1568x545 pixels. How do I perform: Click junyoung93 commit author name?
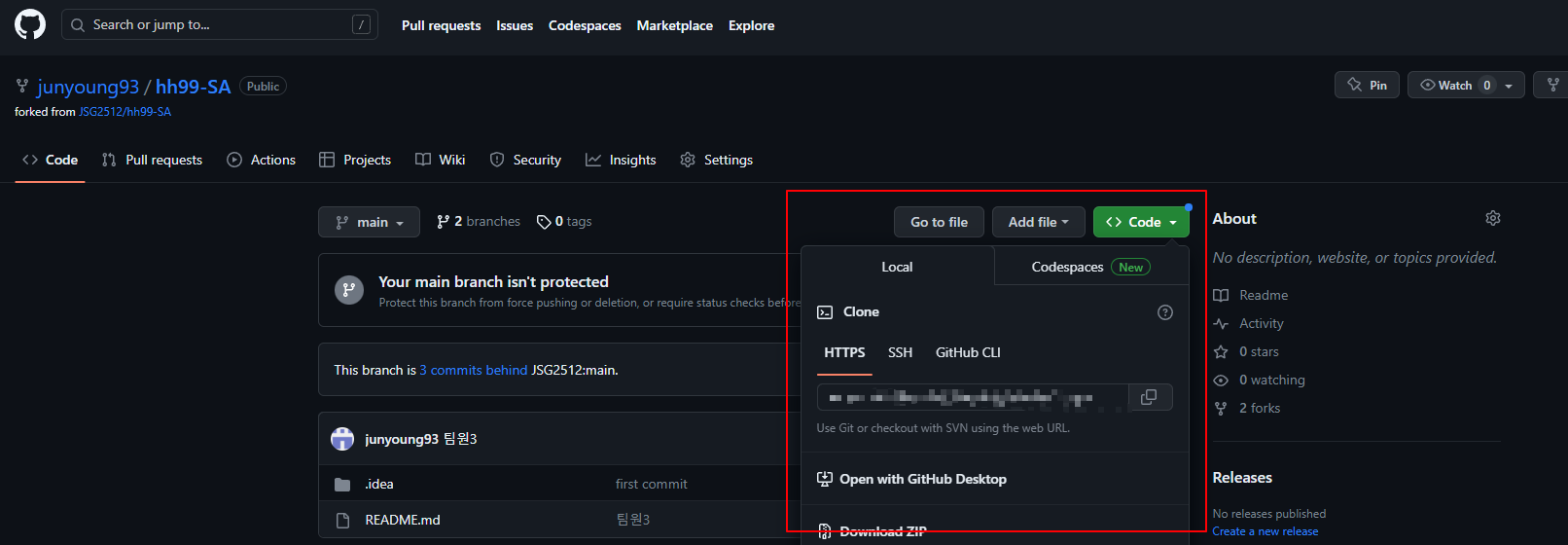(402, 439)
